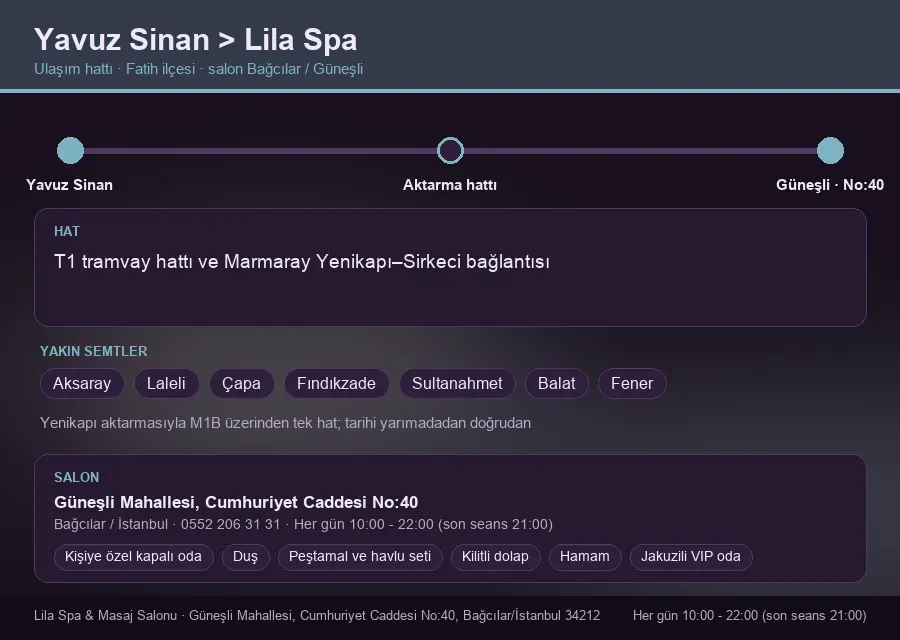Click the subtitle starting 'Ulaşım hattı · Fatih ilçesi'
The image size is (900, 640).
[x=199, y=69]
